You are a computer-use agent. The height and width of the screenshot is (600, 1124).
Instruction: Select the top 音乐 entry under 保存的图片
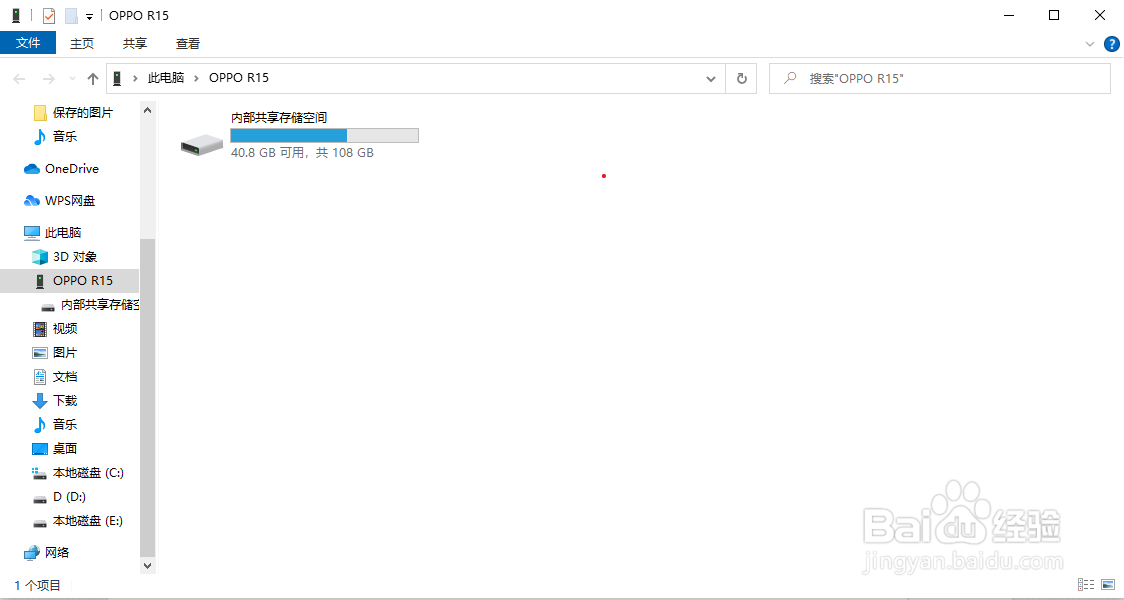coord(65,136)
